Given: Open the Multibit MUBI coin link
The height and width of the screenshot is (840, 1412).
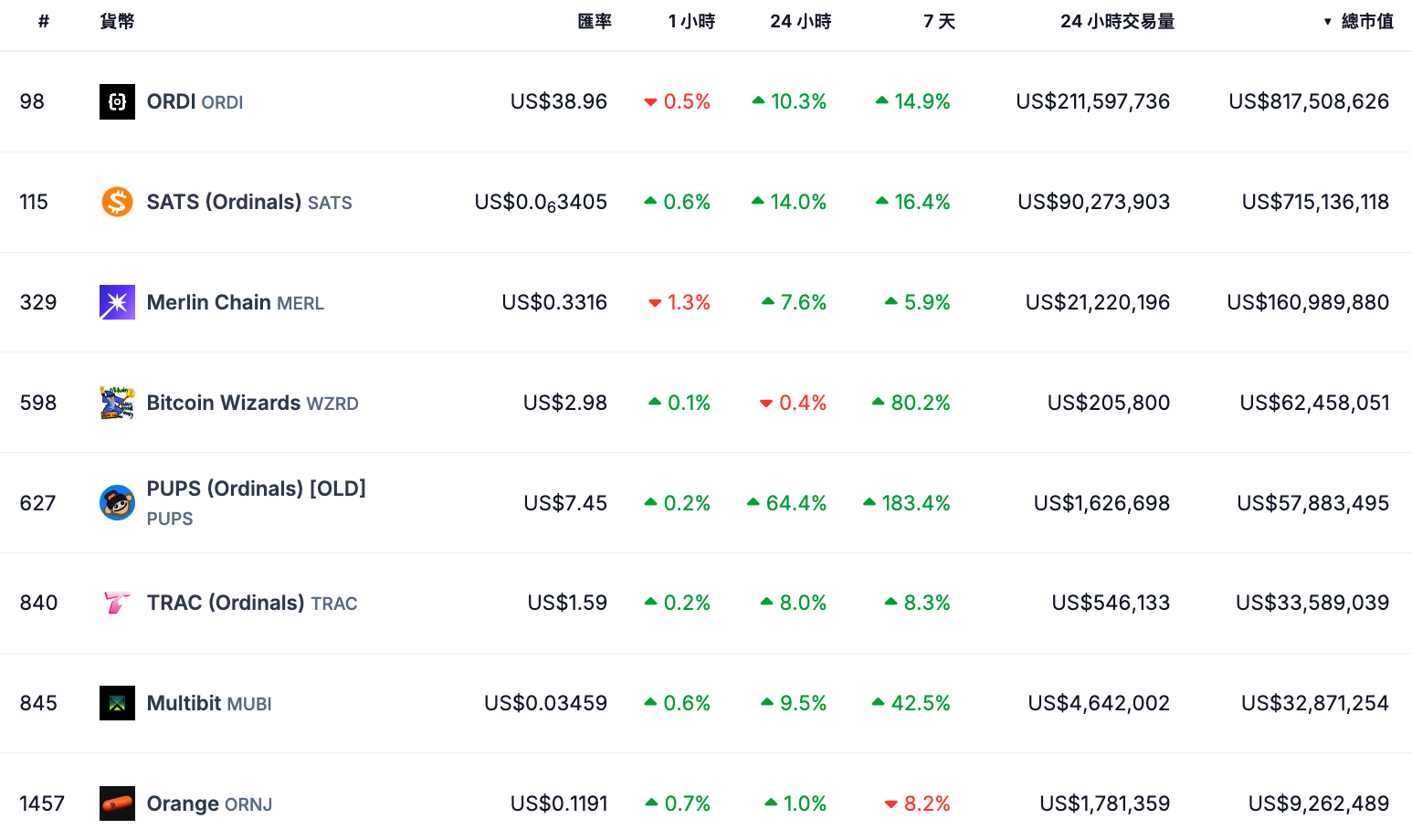Looking at the screenshot, I should [186, 703].
